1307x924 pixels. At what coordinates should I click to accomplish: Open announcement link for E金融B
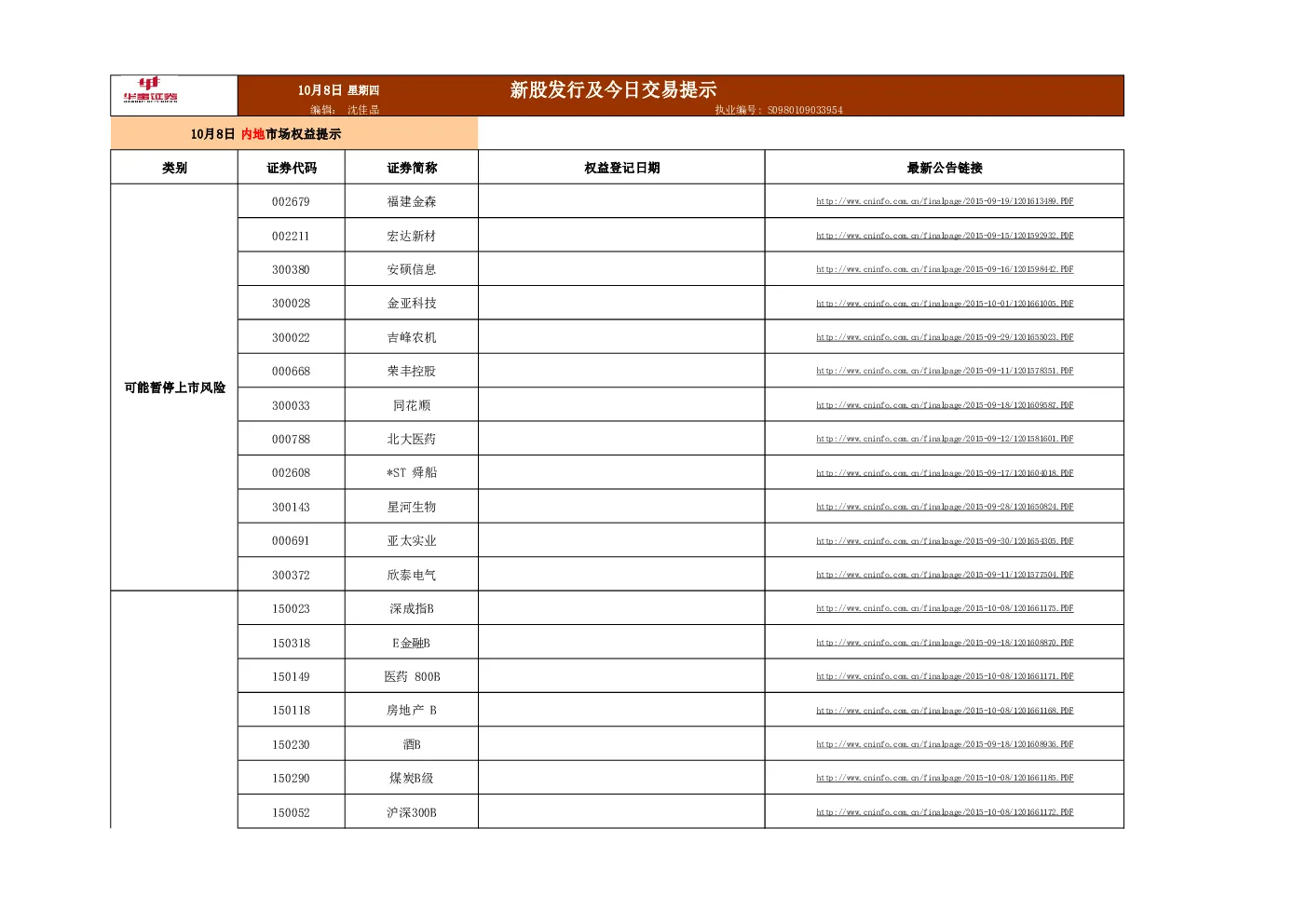click(x=945, y=643)
